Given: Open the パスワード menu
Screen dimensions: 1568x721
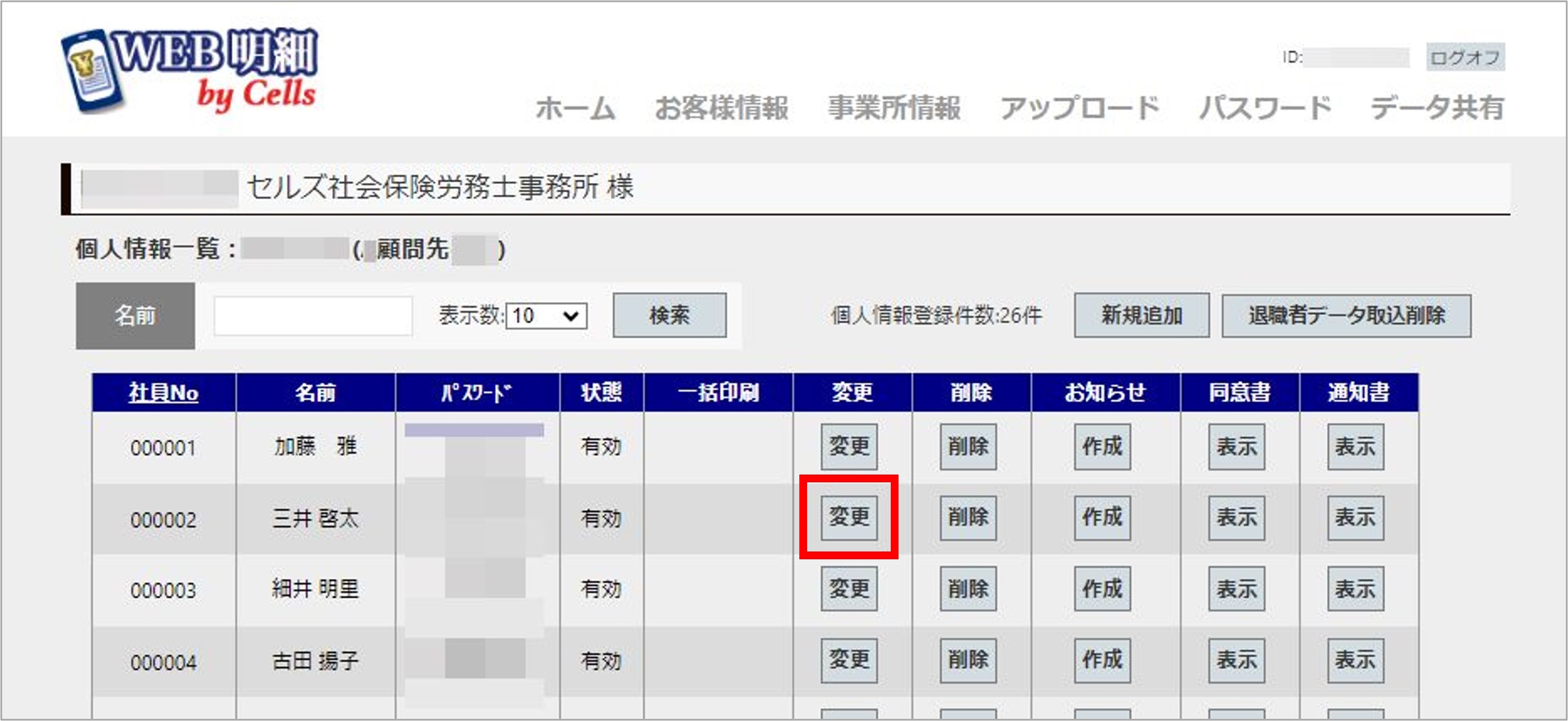Looking at the screenshot, I should (x=1265, y=108).
